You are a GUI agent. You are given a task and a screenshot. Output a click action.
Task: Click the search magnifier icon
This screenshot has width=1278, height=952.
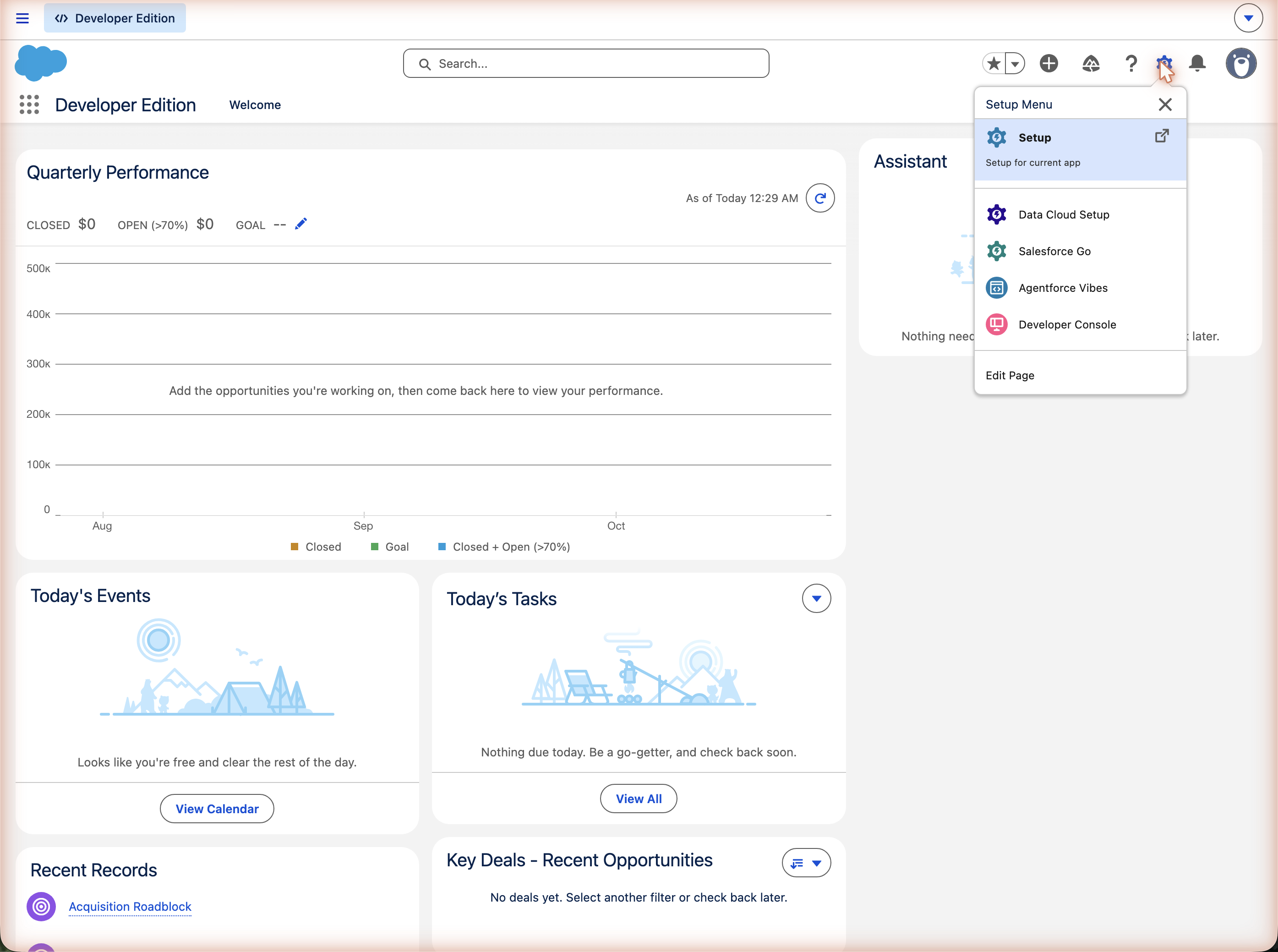tap(425, 64)
